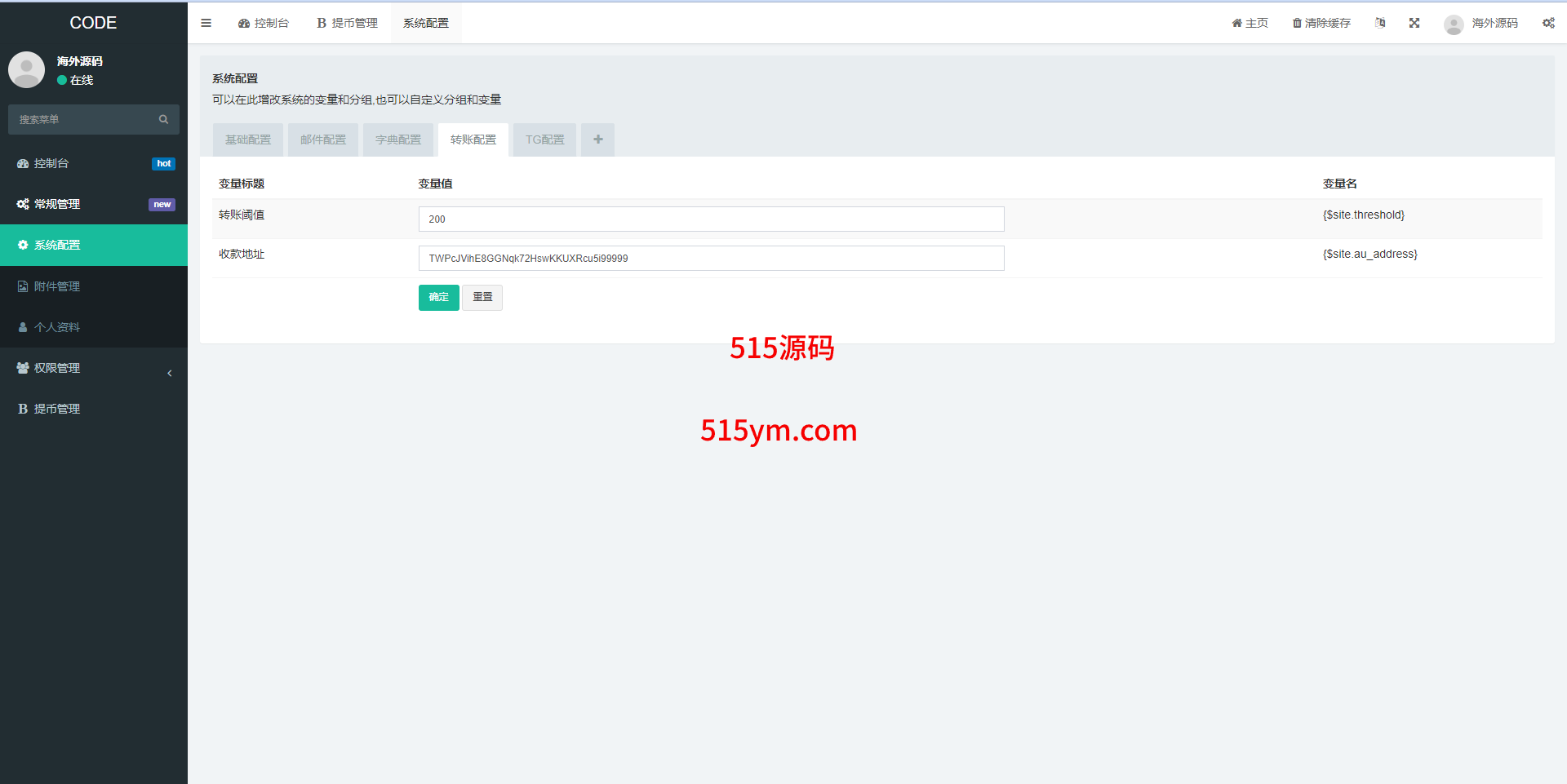Click the plus icon to add config group

pyautogui.click(x=597, y=140)
